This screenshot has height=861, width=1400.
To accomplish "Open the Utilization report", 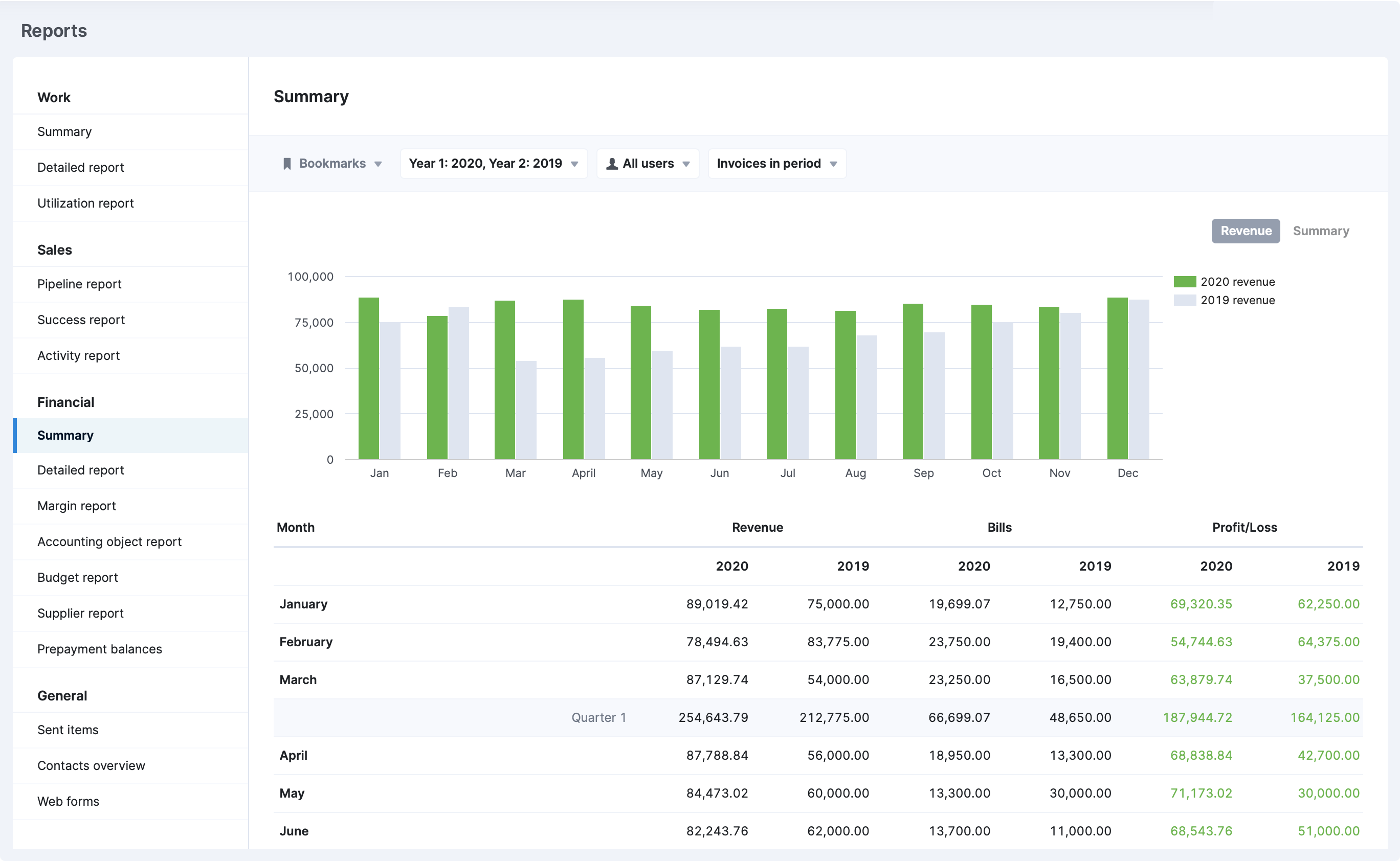I will [130, 203].
